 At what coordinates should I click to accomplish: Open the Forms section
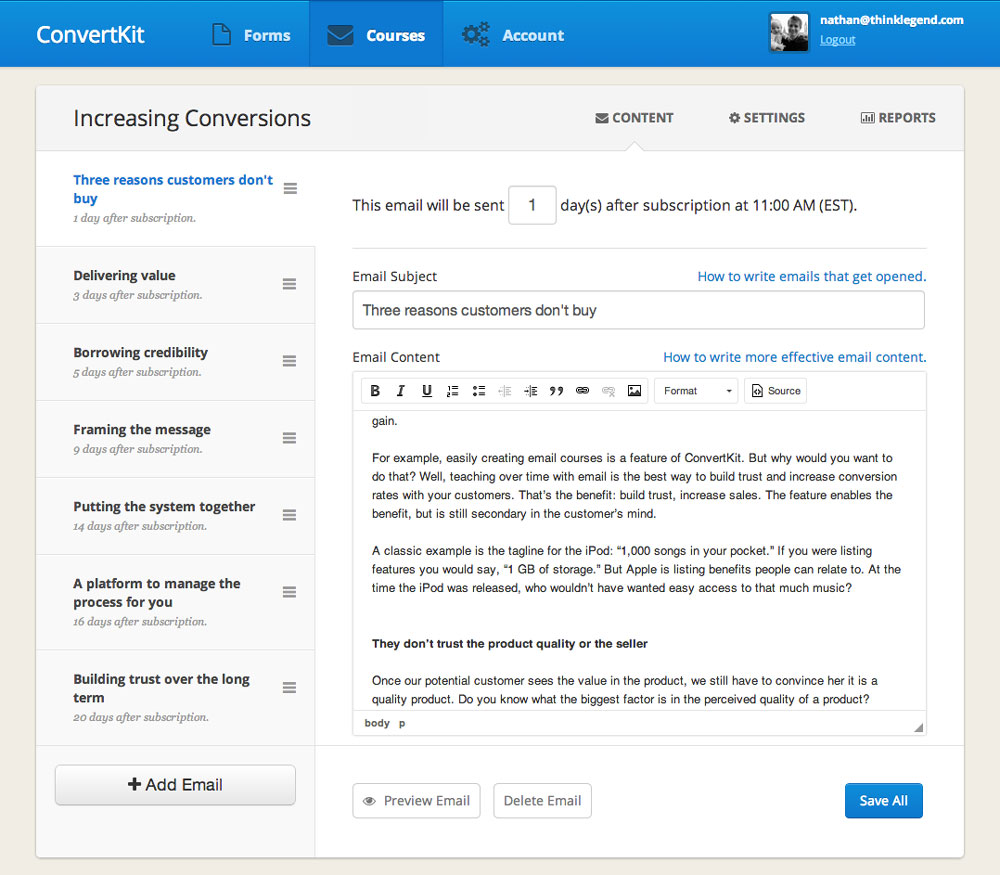pyautogui.click(x=251, y=35)
